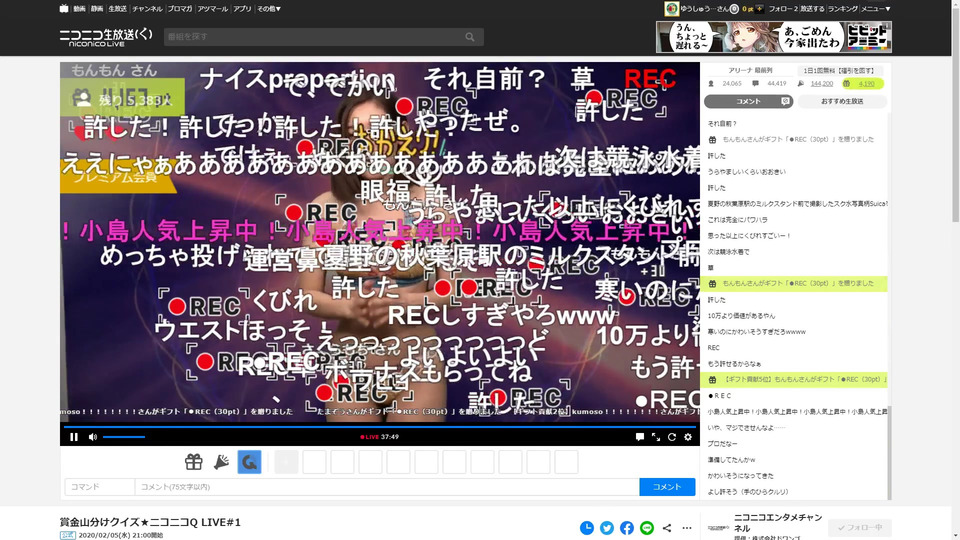Mute the player volume speaker icon
The width and height of the screenshot is (960, 540).
[92, 437]
